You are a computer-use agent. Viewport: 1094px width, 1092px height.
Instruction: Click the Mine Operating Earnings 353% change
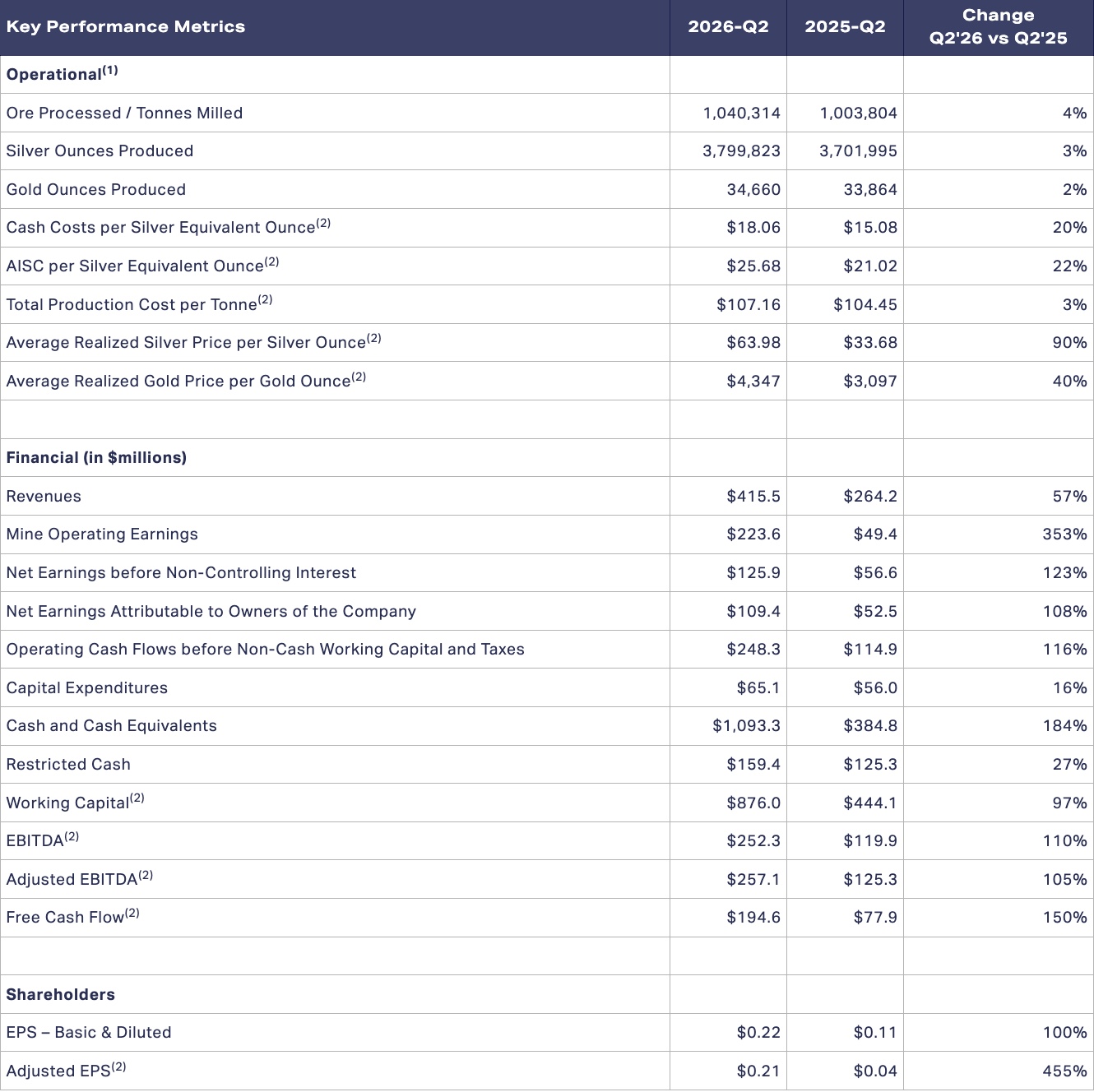tap(1064, 534)
